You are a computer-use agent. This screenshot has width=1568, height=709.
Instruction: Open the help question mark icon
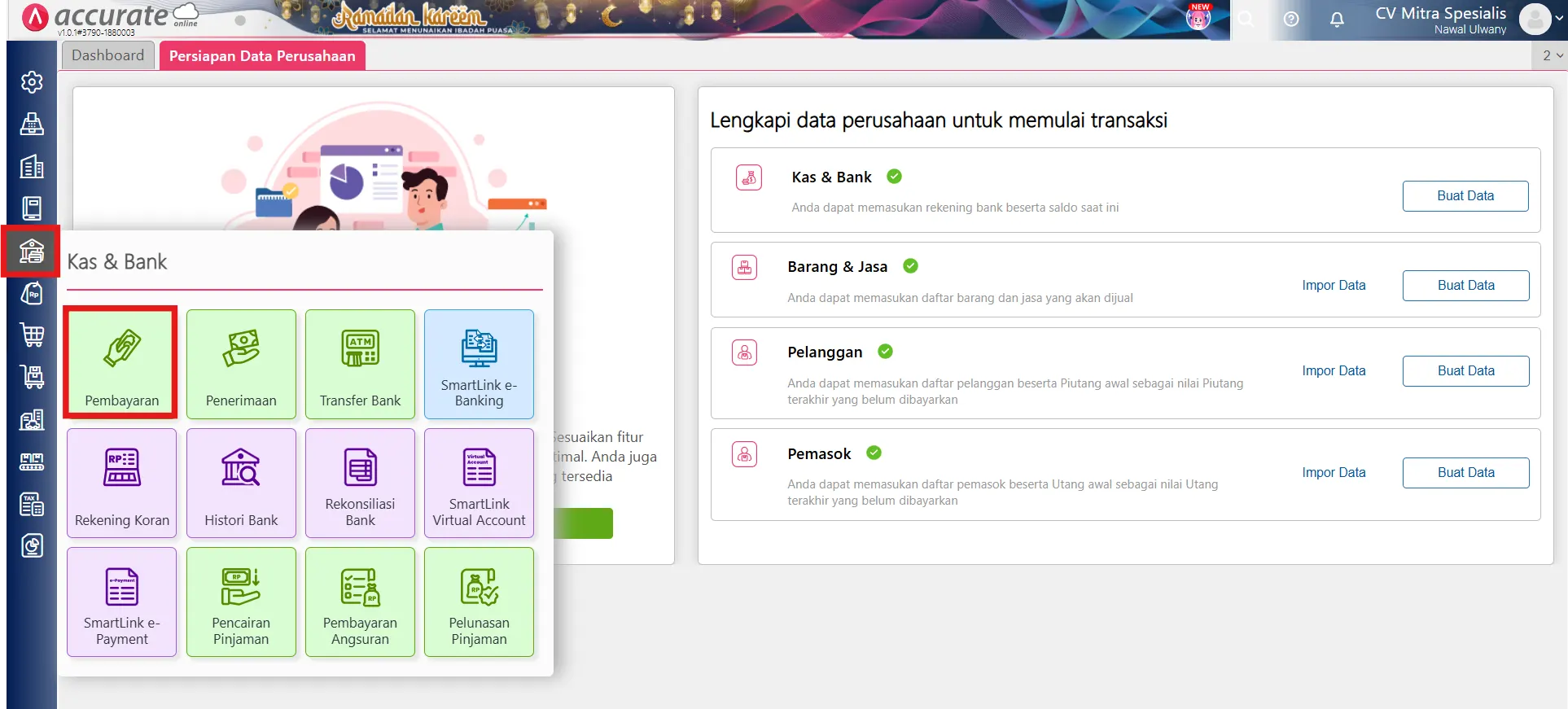[1291, 19]
